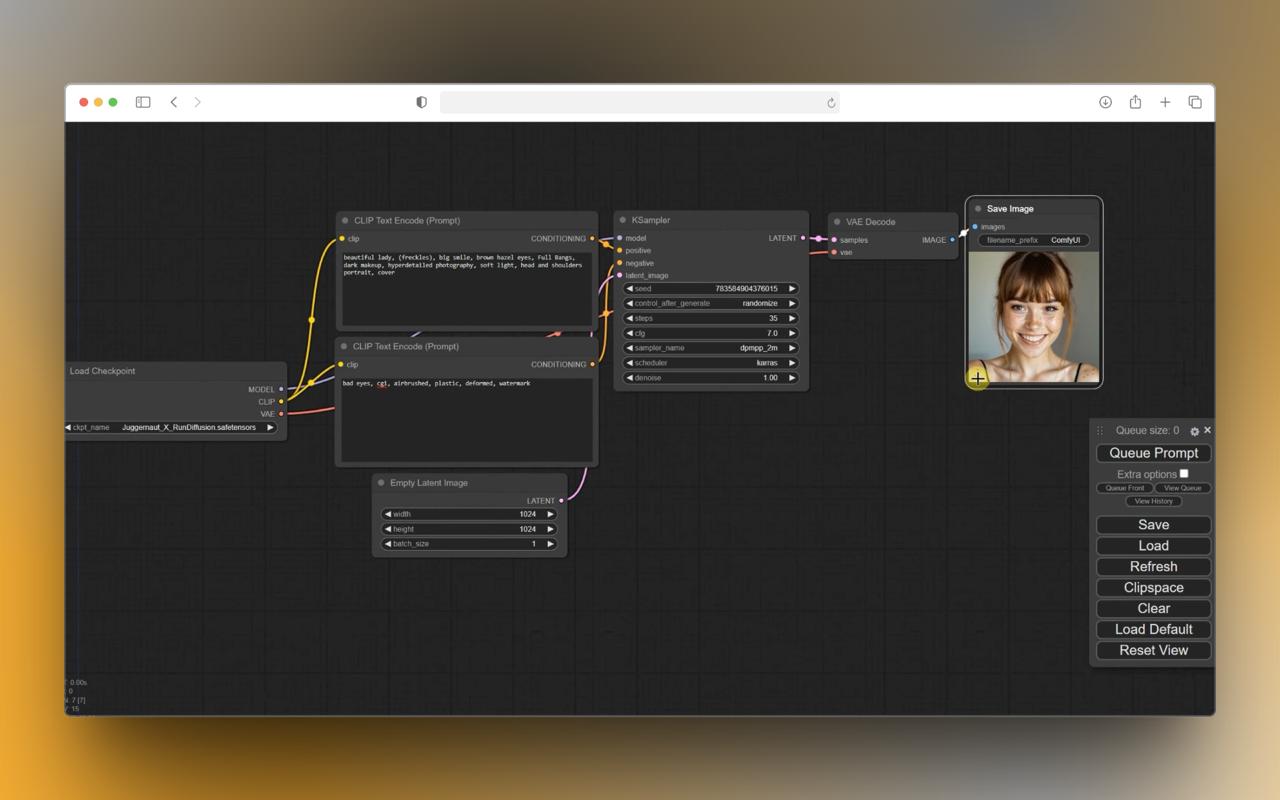
Task: Click the Safari Share icon
Action: click(1135, 102)
